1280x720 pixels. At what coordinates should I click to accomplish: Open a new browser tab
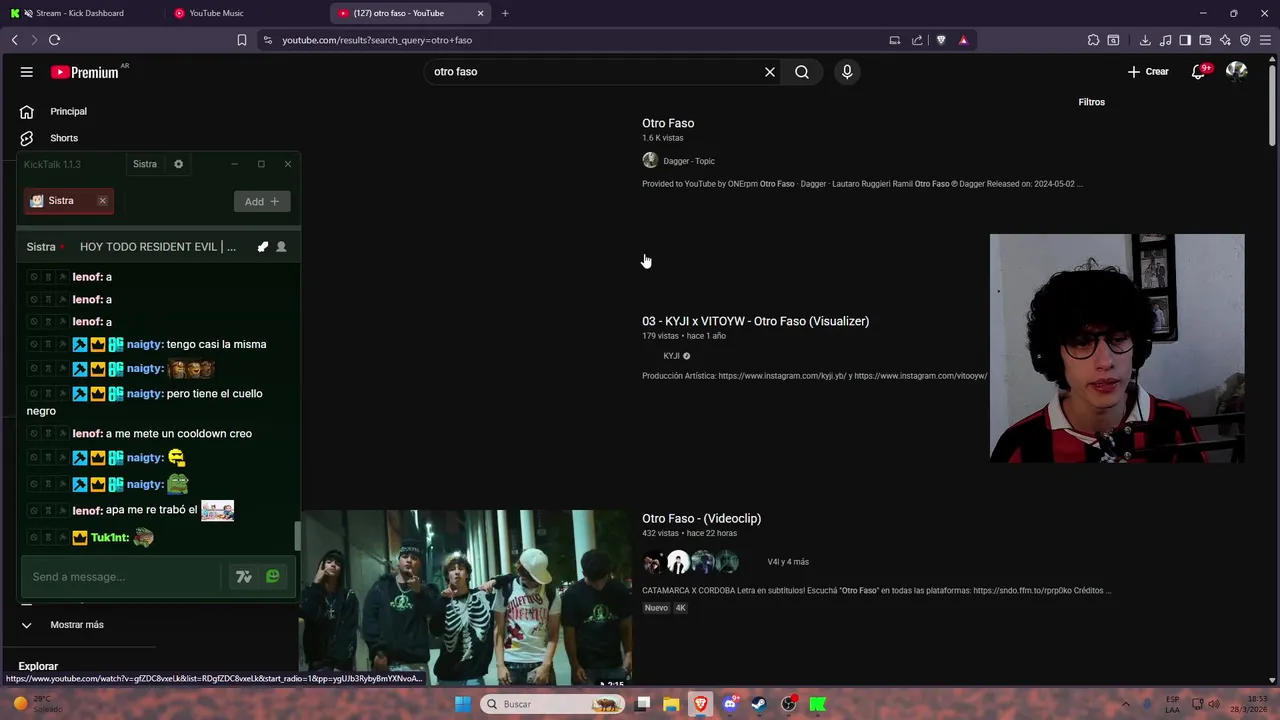505,13
